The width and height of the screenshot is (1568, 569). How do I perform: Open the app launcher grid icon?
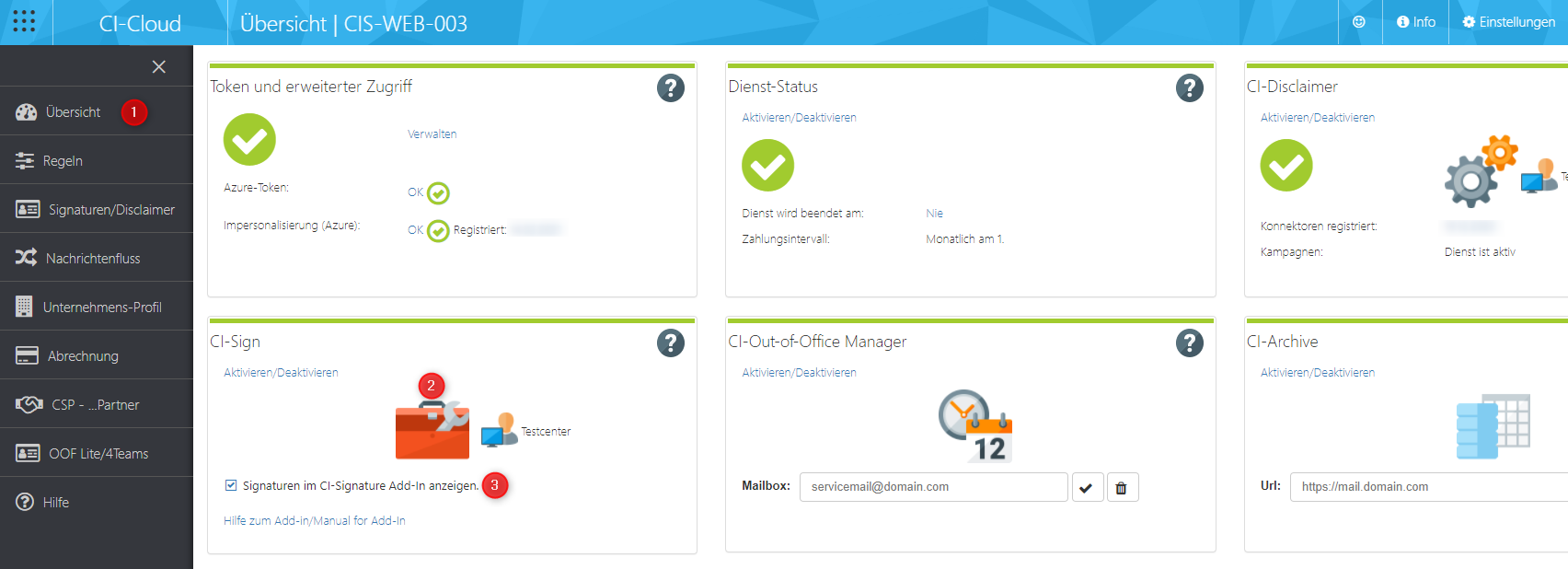[x=24, y=22]
